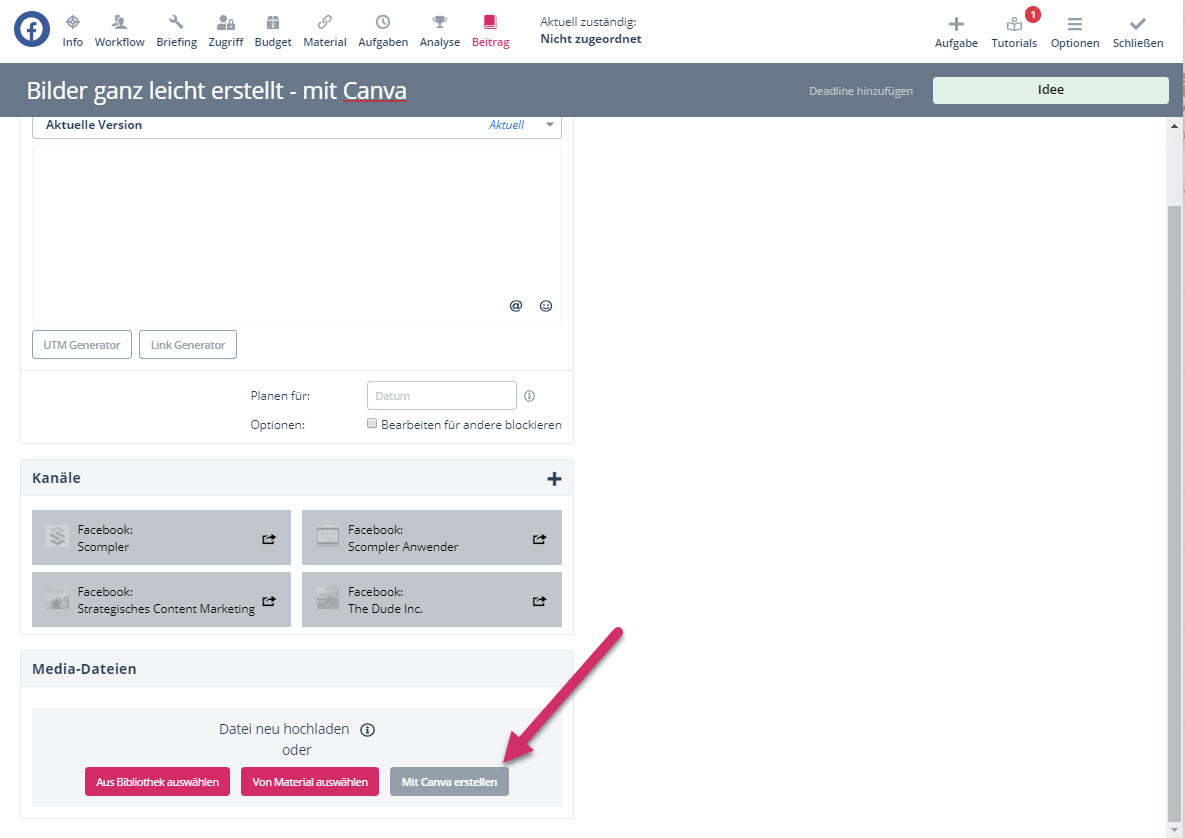Open the Workflow section
The width and height of the screenshot is (1185, 838).
point(120,30)
